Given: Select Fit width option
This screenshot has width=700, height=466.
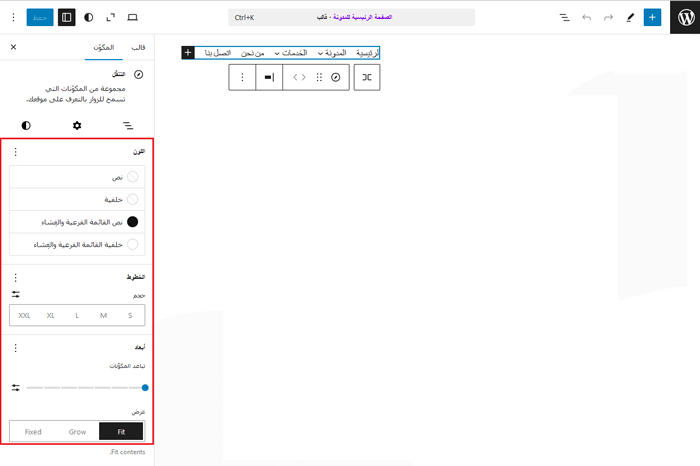Looking at the screenshot, I should [121, 432].
